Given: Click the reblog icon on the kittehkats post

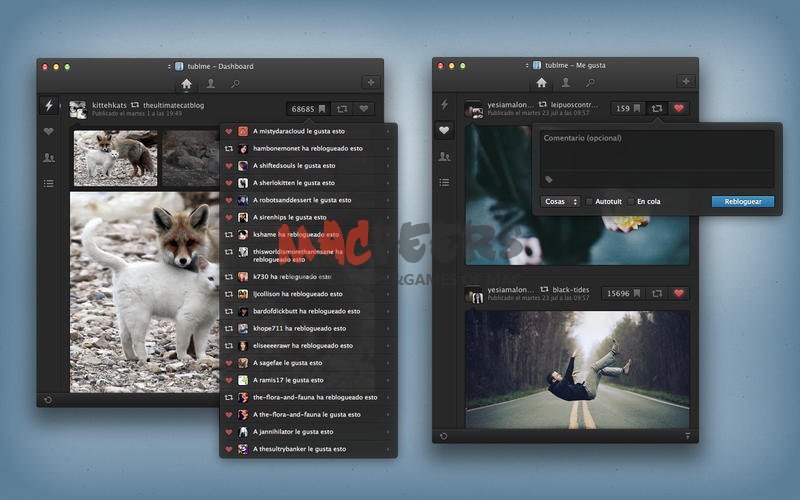Looking at the screenshot, I should click(341, 108).
